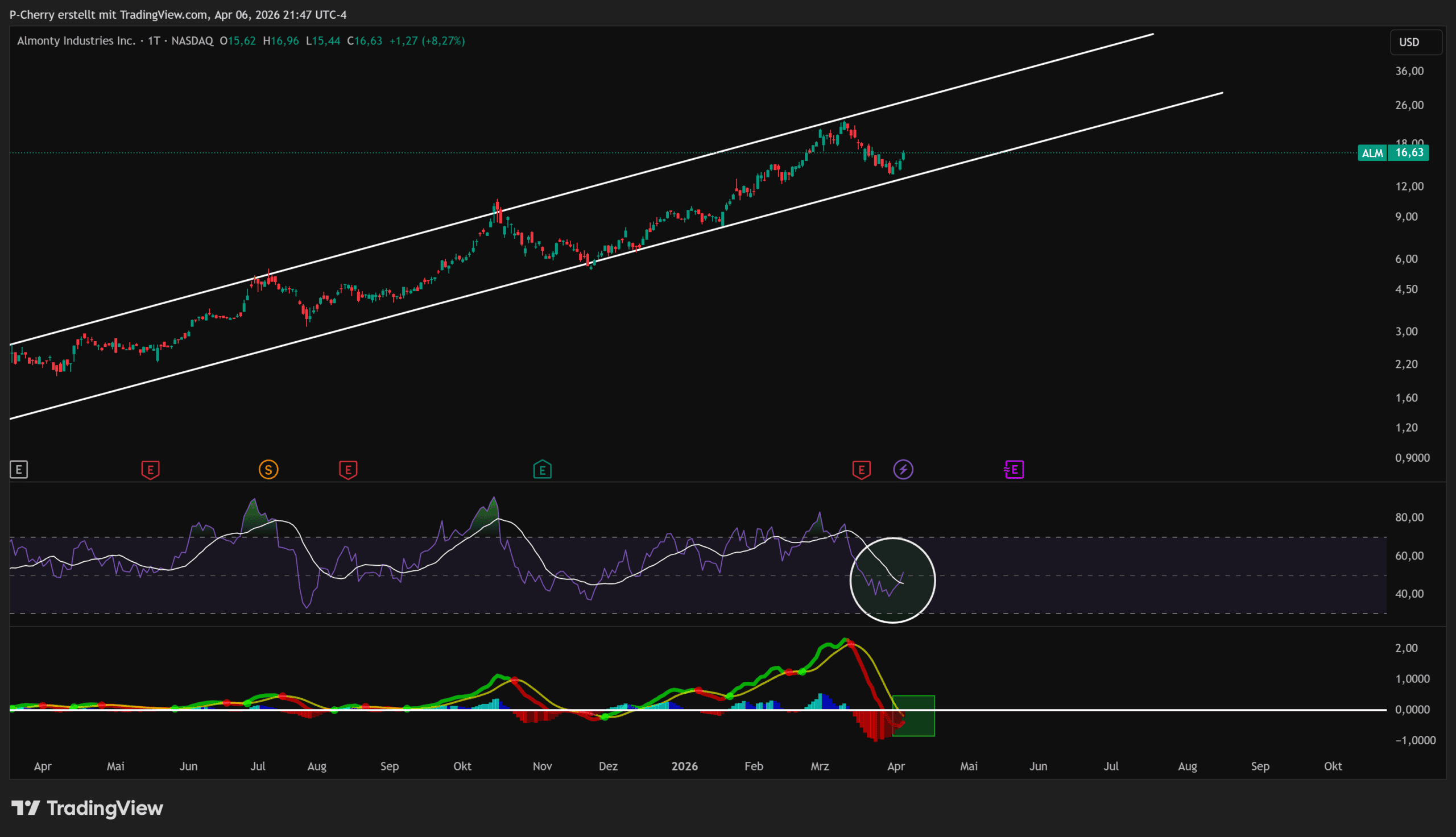Click the Okt label on the far right
Image resolution: width=1456 pixels, height=837 pixels.
[x=1333, y=766]
